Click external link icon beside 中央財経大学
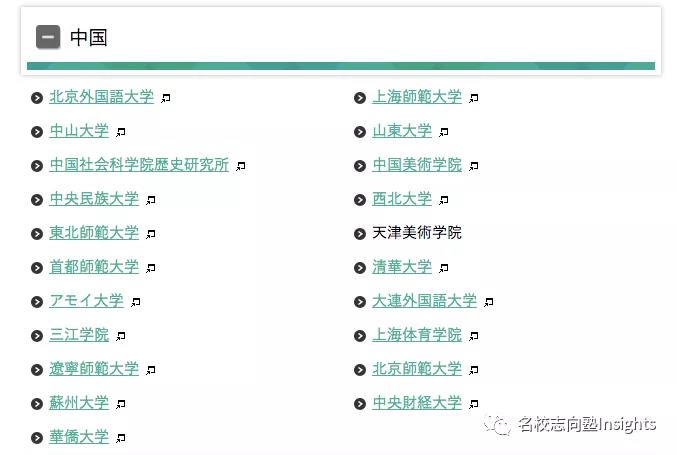This screenshot has width=677, height=455. coord(474,404)
